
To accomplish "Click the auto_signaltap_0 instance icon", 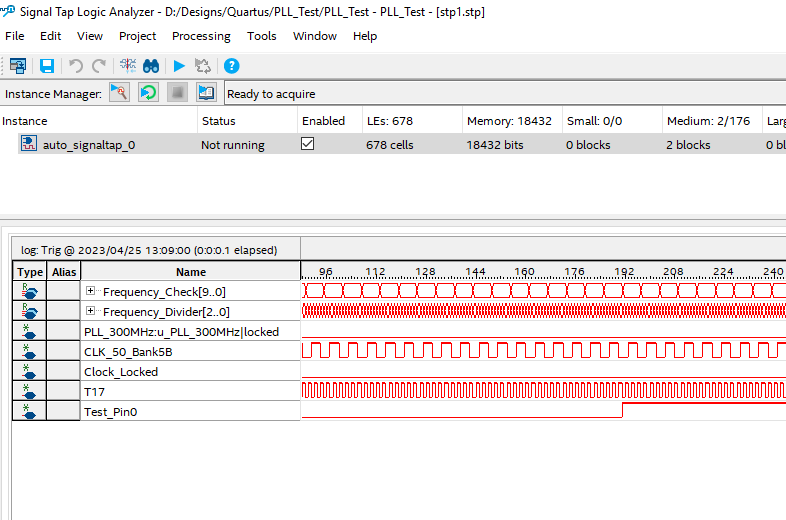I will coord(29,144).
